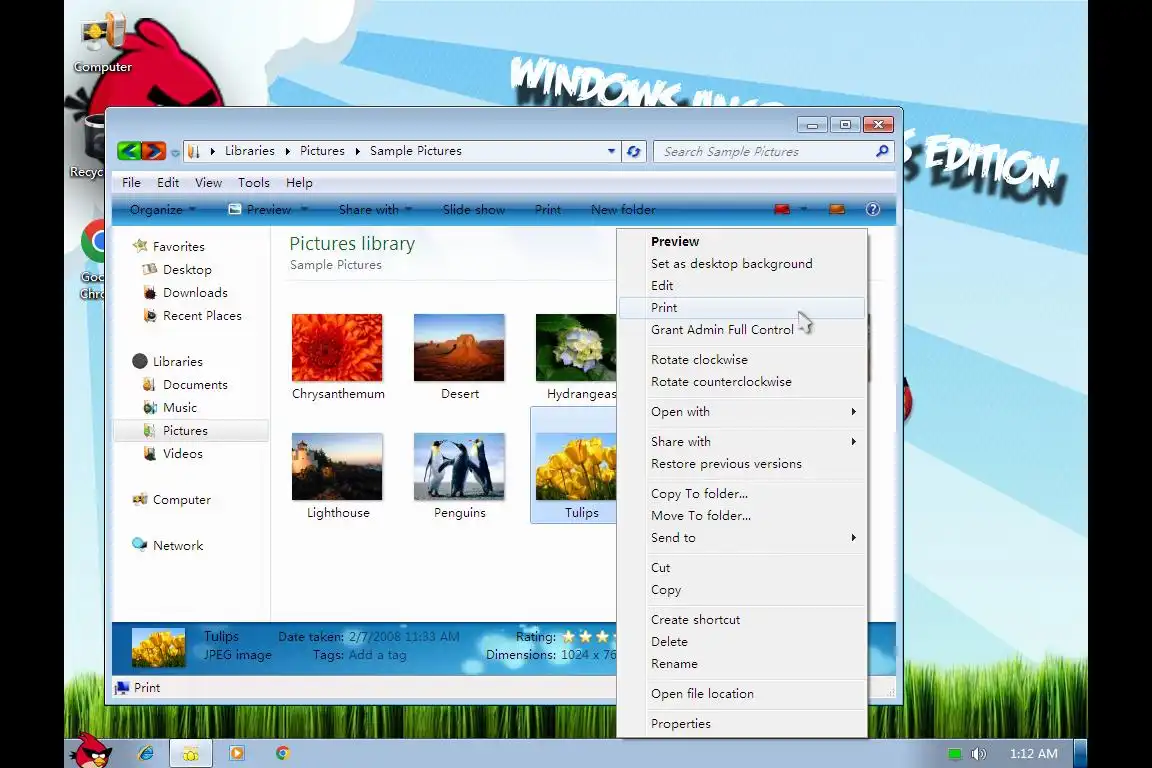Image resolution: width=1152 pixels, height=768 pixels.
Task: Click the search magnifier icon
Action: tap(882, 151)
